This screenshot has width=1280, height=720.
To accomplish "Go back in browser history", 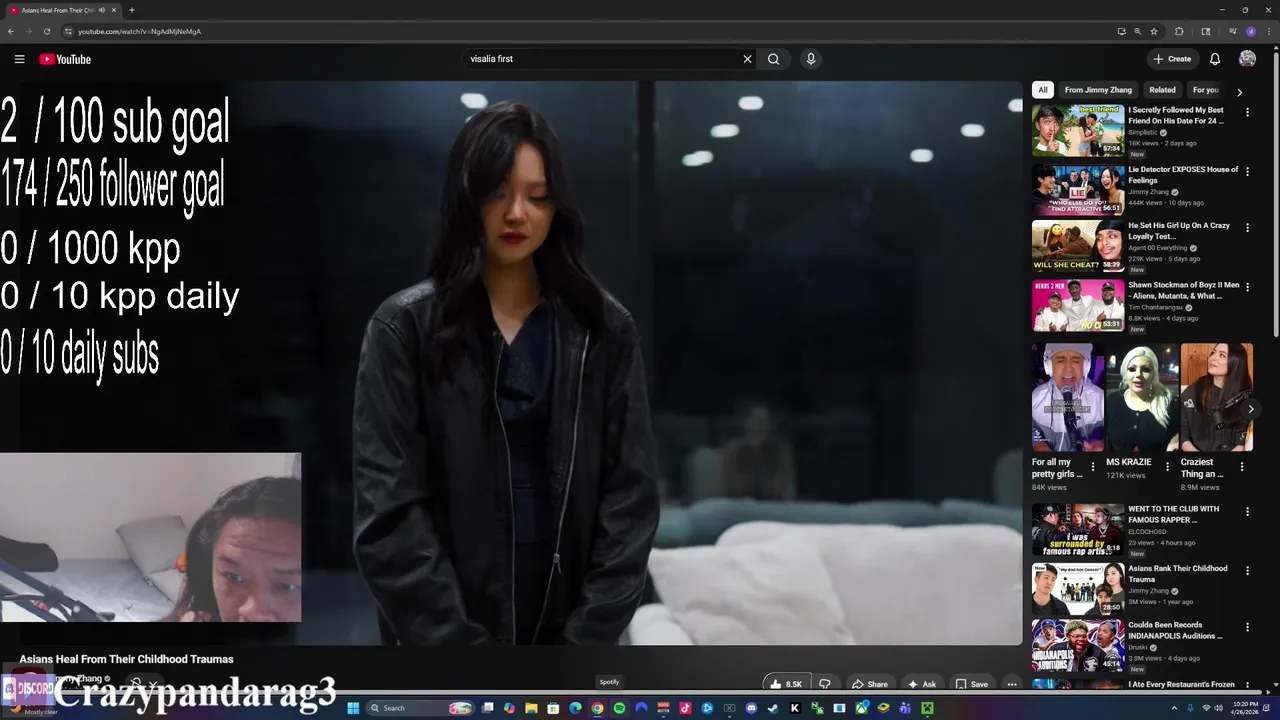I will point(11,31).
